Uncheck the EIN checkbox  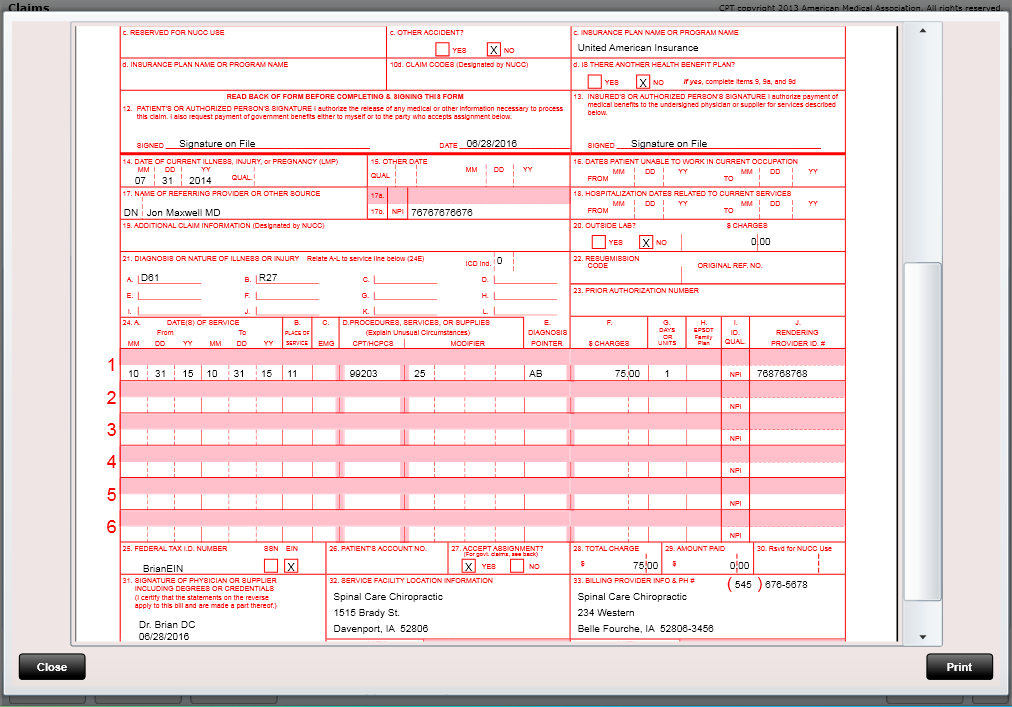click(289, 564)
